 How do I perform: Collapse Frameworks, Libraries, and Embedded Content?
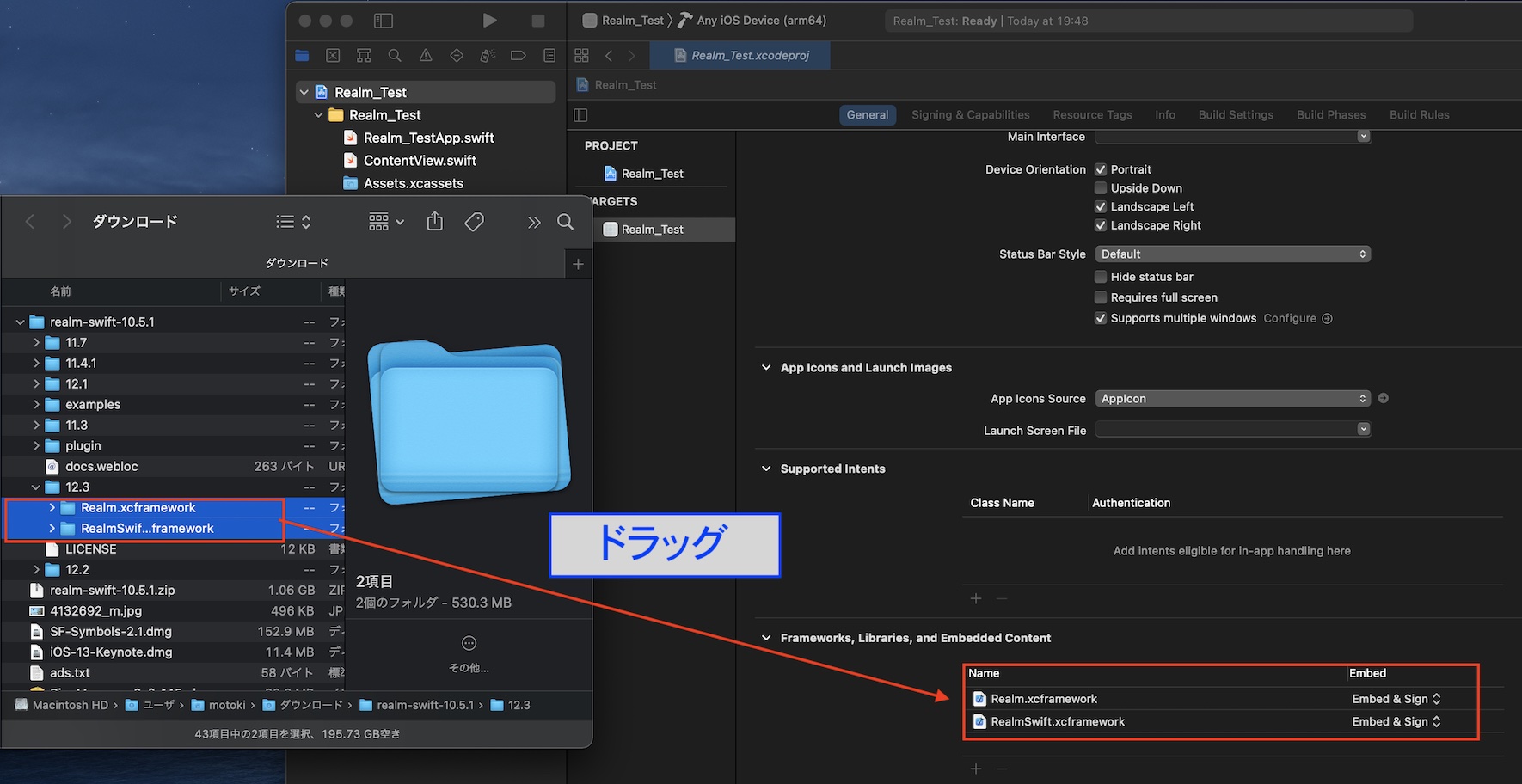pyautogui.click(x=766, y=638)
